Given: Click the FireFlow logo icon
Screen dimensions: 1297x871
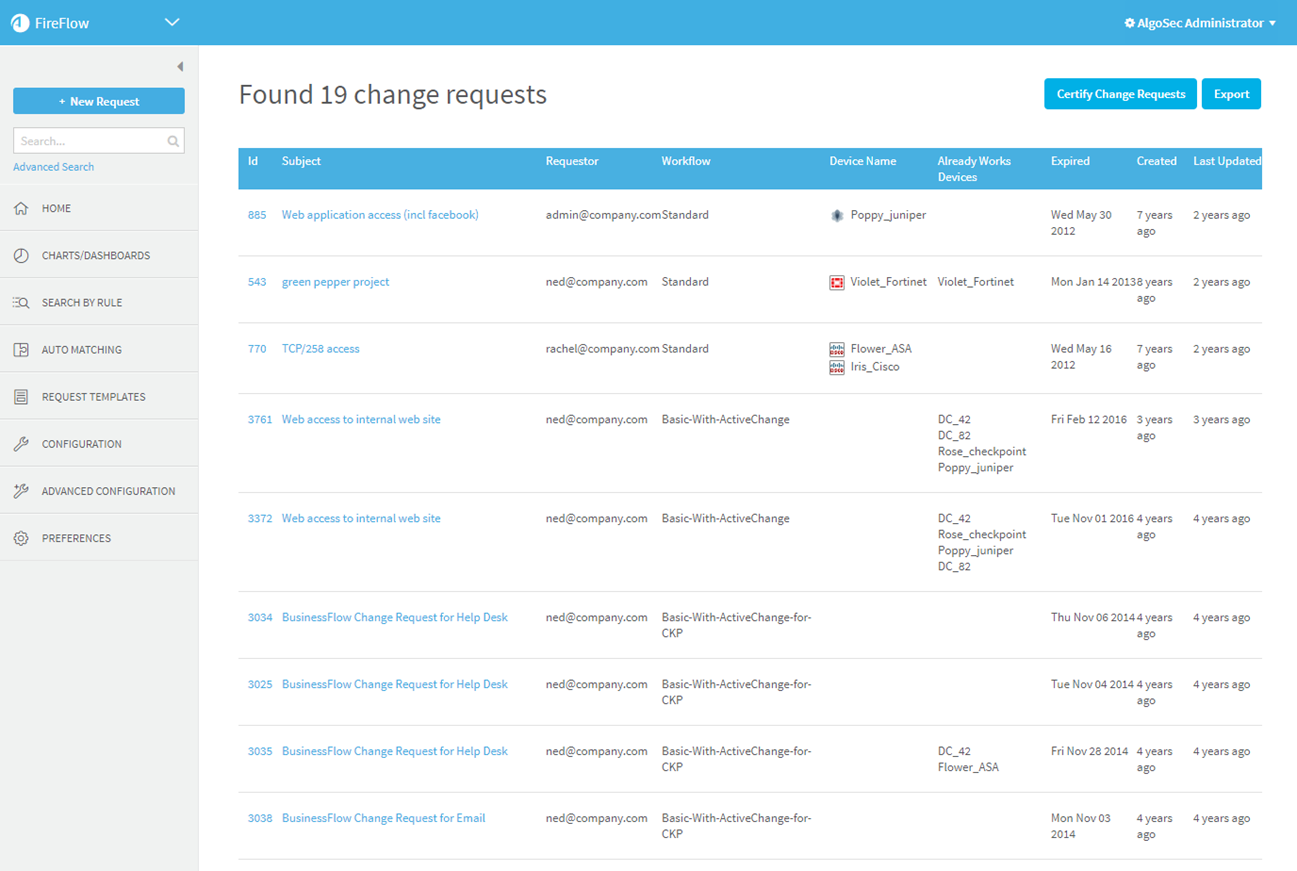Looking at the screenshot, I should click(x=20, y=23).
